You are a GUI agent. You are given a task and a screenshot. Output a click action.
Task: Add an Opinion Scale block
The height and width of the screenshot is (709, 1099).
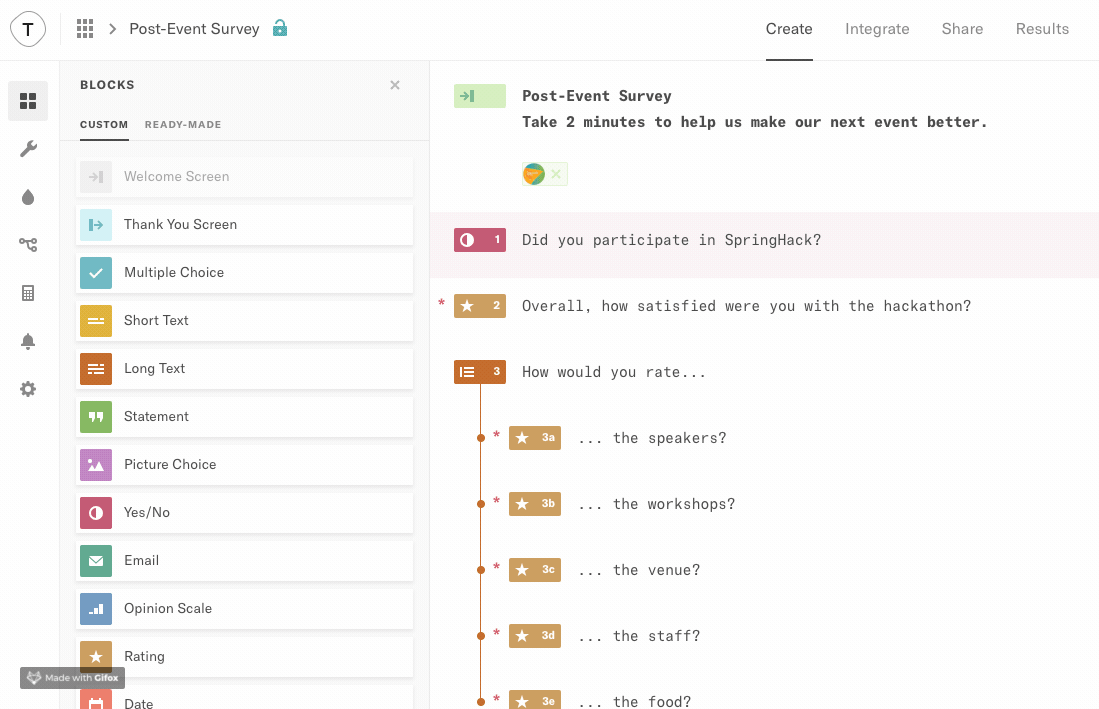click(245, 609)
